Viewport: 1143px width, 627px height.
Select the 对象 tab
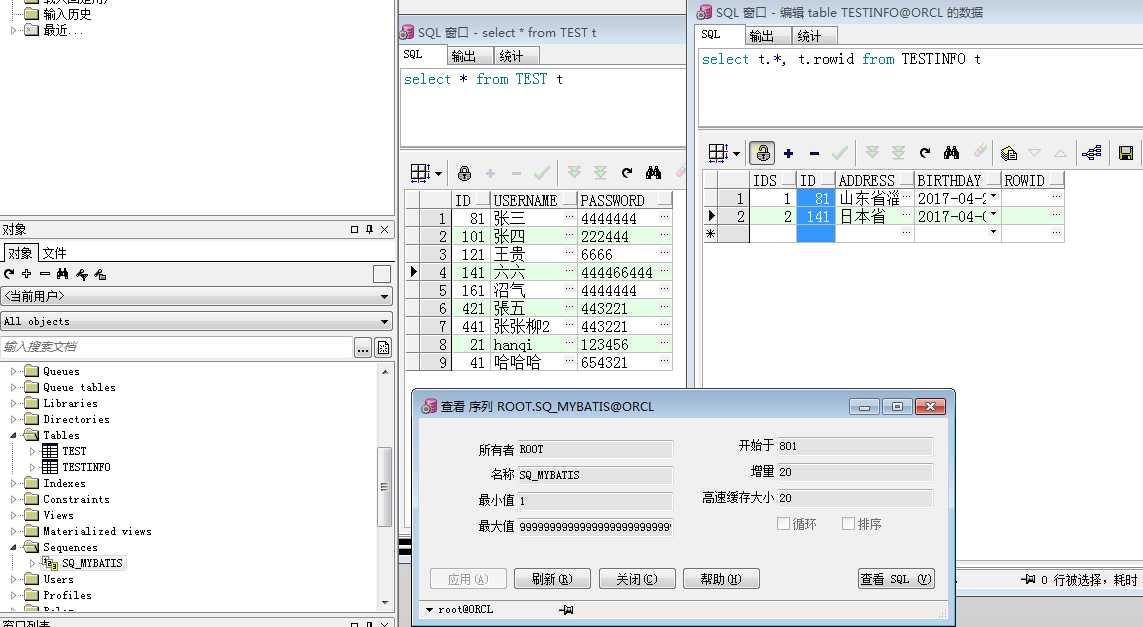coord(20,253)
